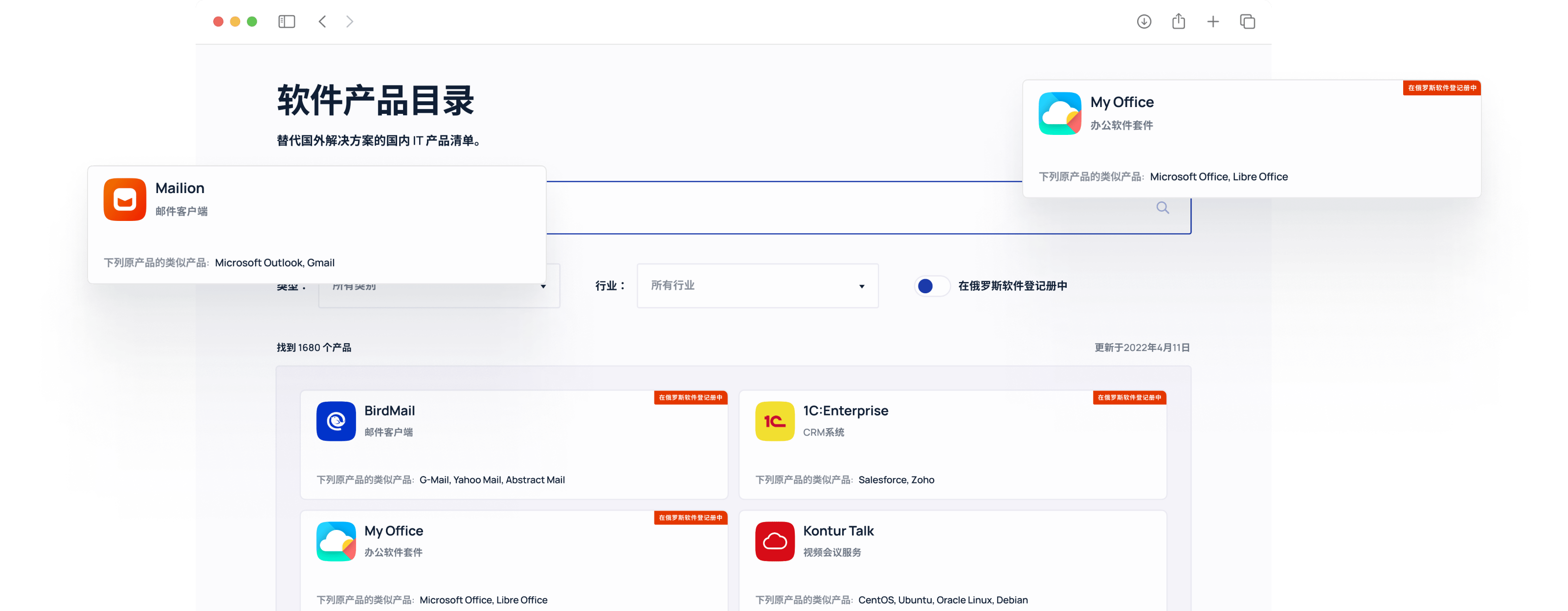
Task: Click the Kontur Talk app icon
Action: pyautogui.click(x=775, y=541)
